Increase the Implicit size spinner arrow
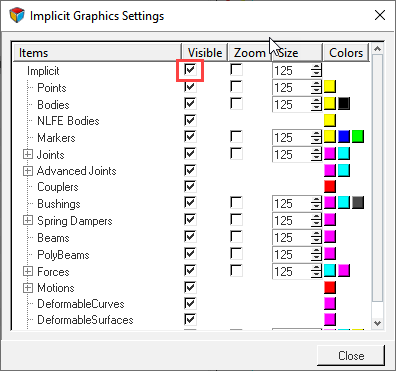The image size is (396, 371). point(316,67)
